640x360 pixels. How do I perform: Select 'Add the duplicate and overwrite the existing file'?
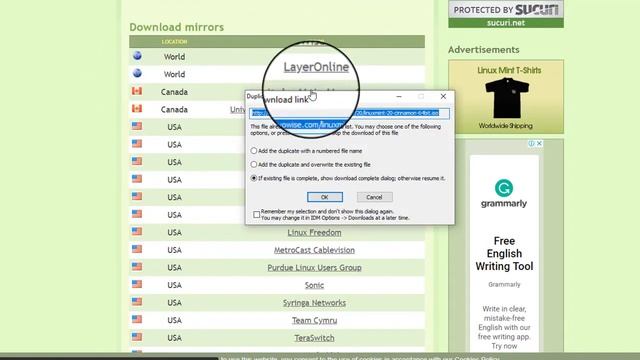[254, 164]
